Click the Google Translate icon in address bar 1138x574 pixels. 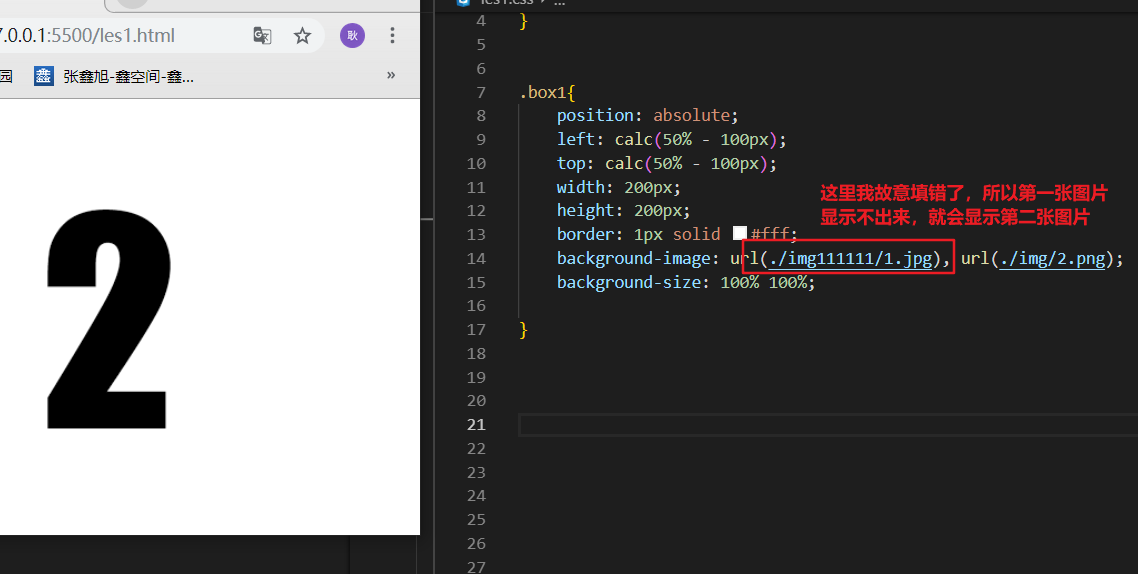coord(262,36)
